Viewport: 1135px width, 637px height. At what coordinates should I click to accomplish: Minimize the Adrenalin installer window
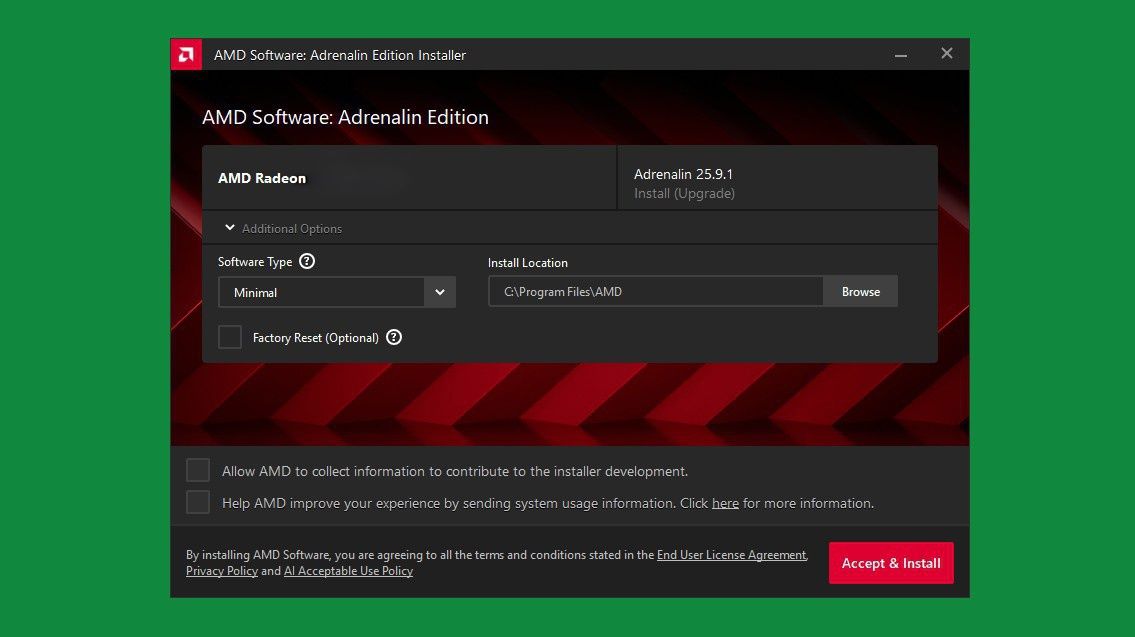(x=901, y=55)
